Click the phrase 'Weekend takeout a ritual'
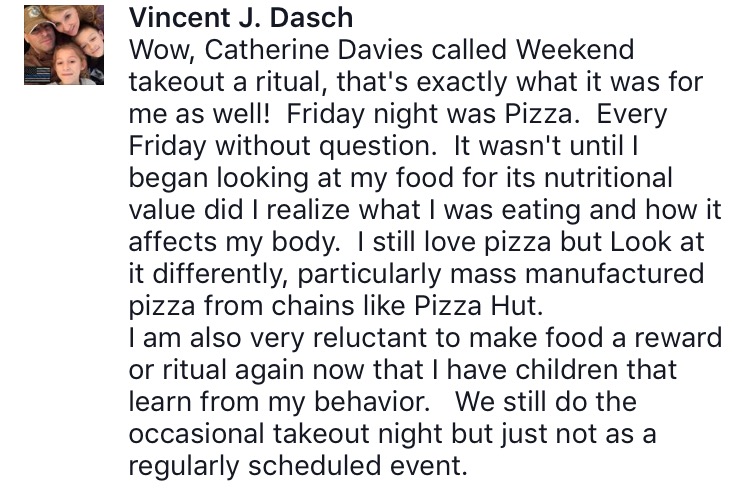 pyautogui.click(x=575, y=50)
